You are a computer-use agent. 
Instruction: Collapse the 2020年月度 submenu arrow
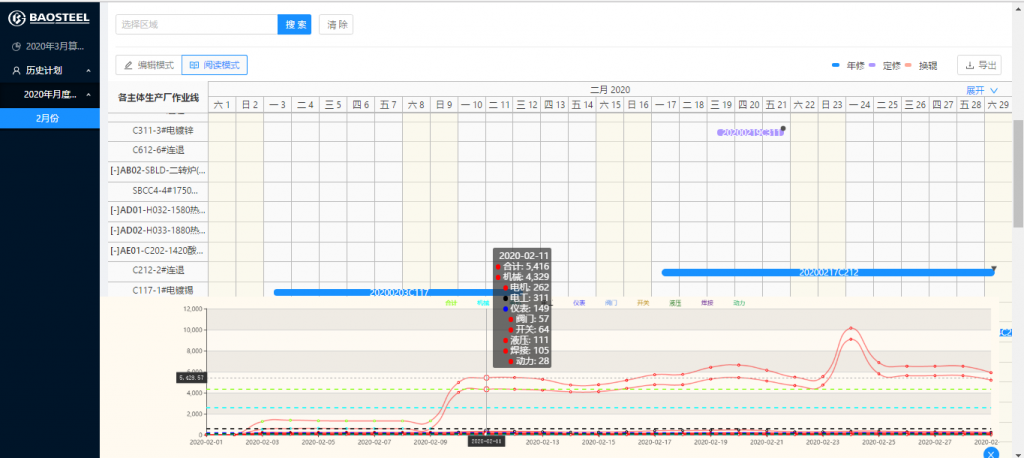tap(88, 94)
